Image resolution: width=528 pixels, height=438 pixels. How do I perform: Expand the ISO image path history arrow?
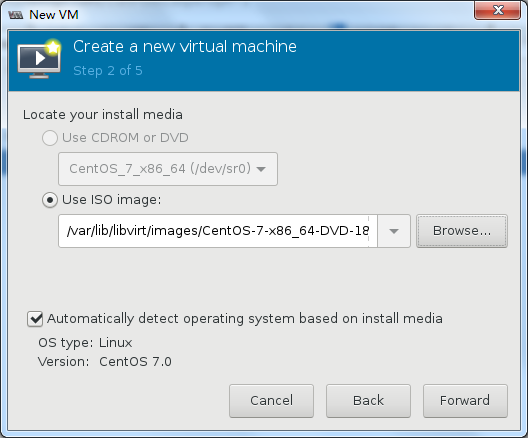click(394, 231)
